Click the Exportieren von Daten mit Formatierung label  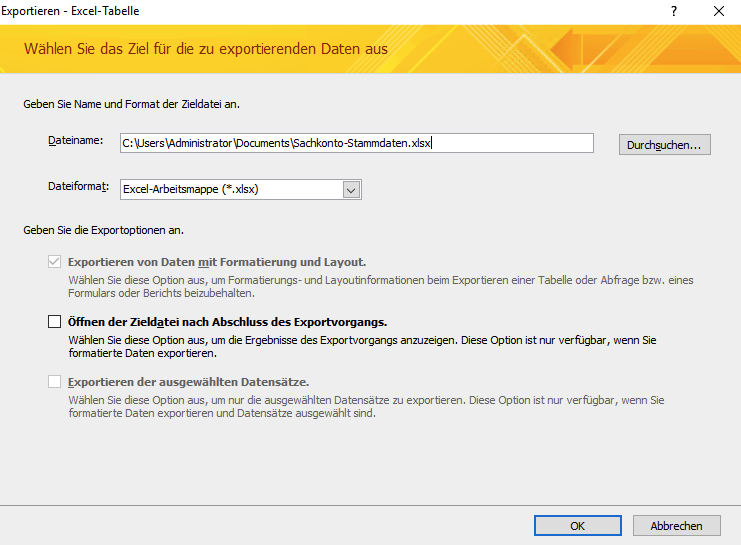tap(217, 262)
